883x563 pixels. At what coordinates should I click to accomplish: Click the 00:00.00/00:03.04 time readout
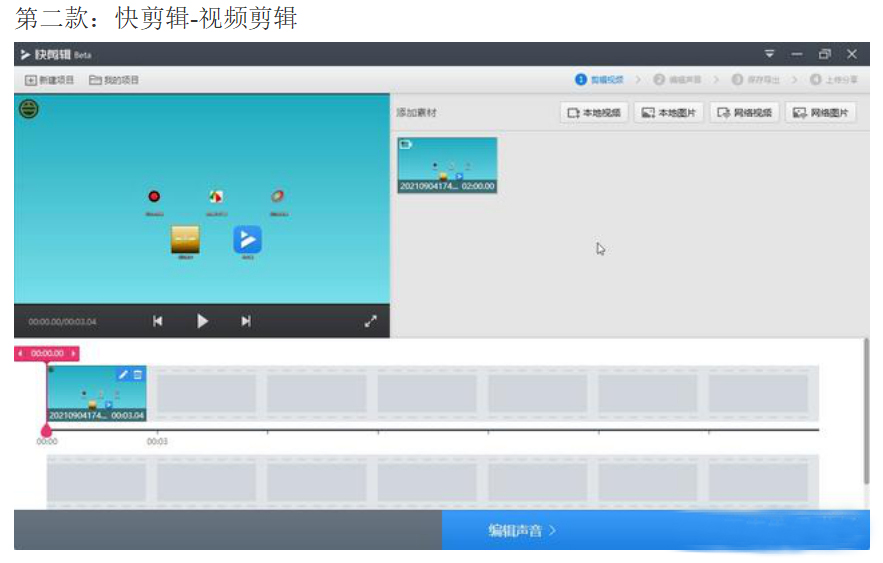click(x=63, y=321)
